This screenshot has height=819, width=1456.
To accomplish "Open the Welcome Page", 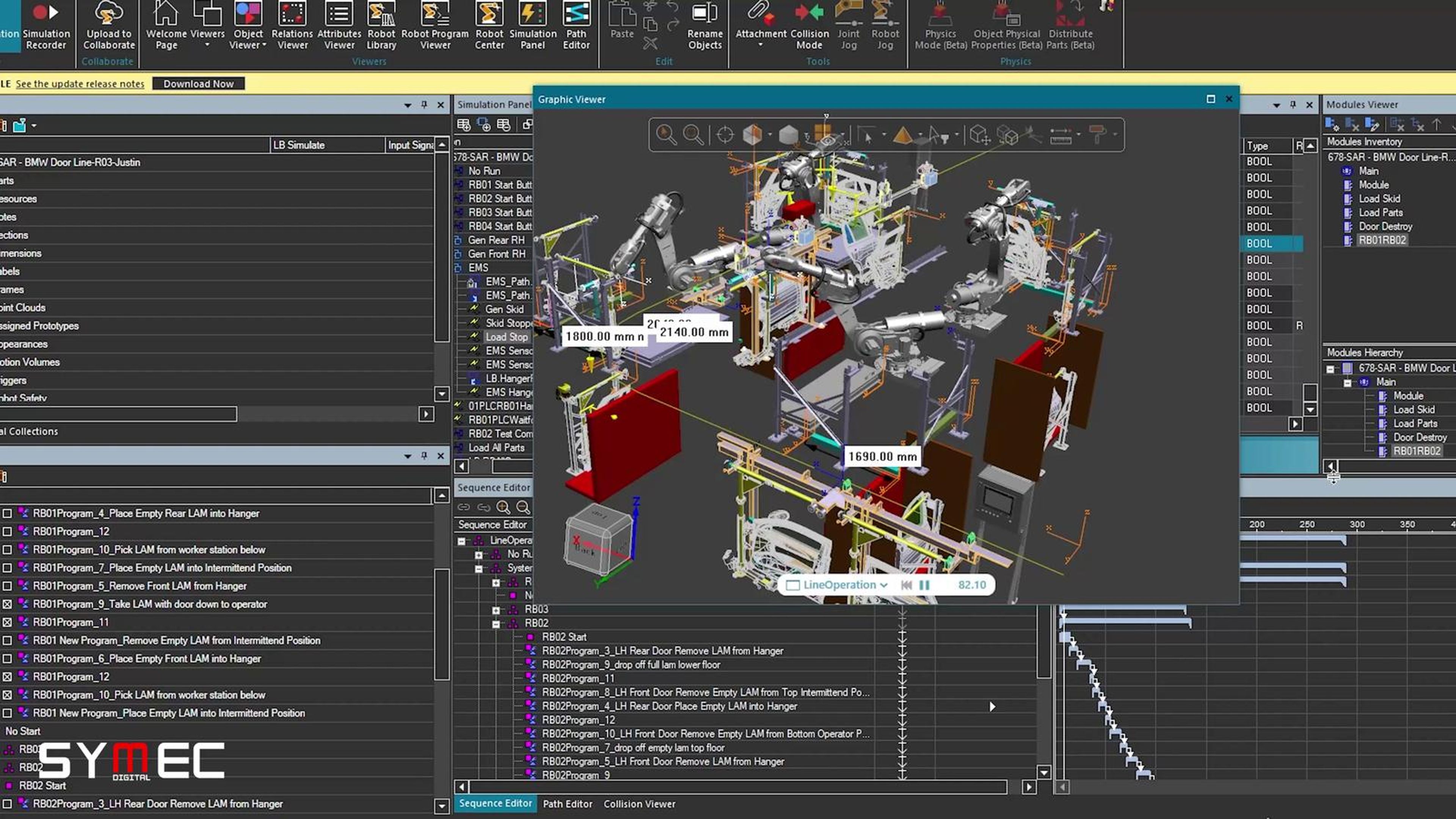I will click(x=166, y=25).
